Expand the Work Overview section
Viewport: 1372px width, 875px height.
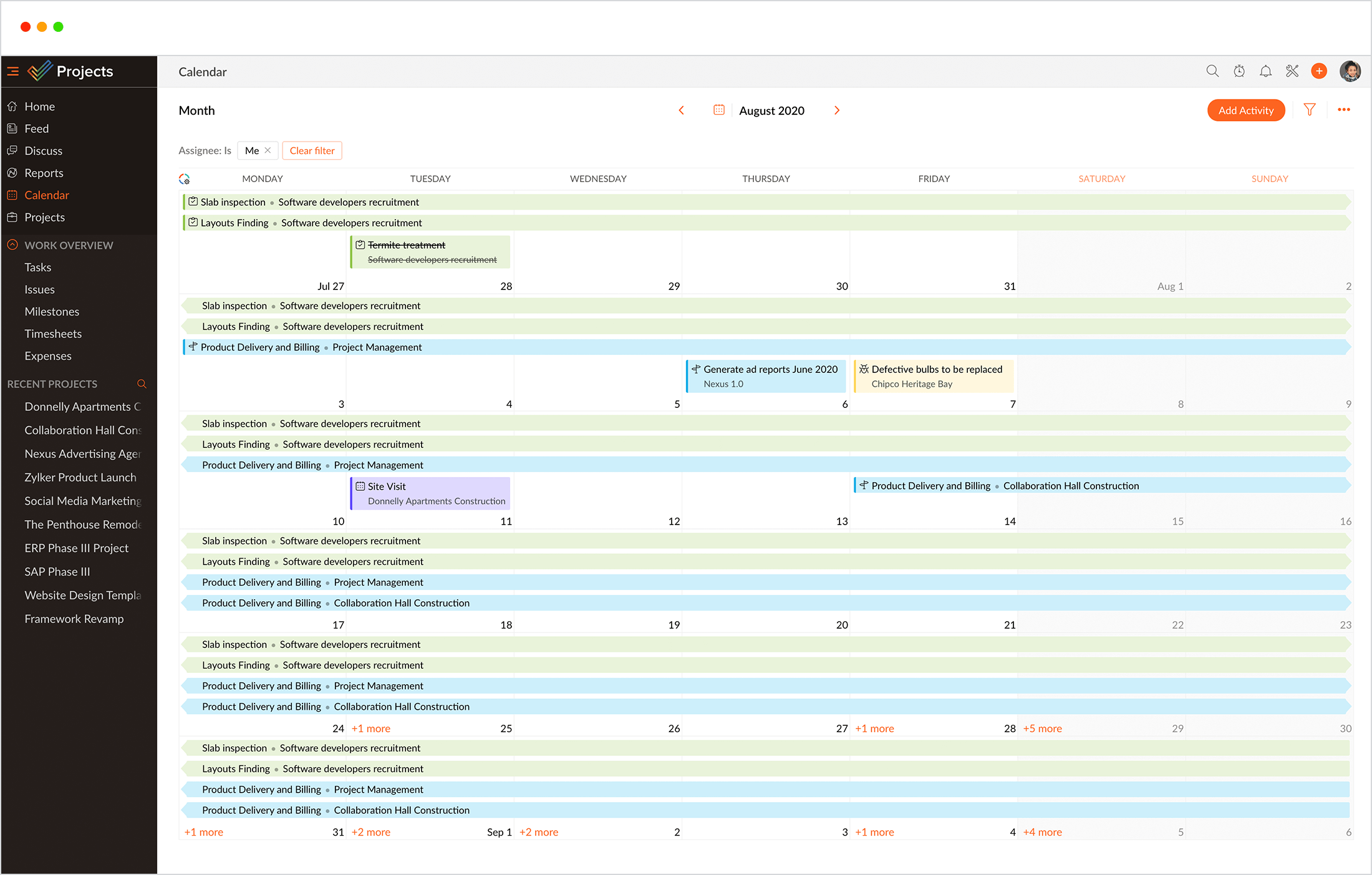pos(14,245)
